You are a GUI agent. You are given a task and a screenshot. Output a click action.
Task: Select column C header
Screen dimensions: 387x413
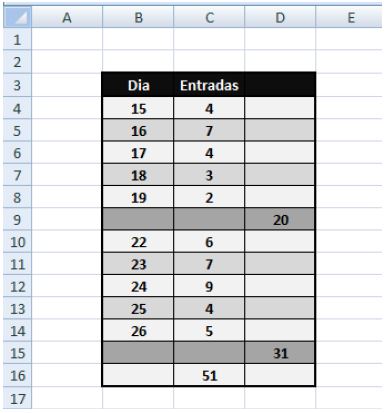209,17
